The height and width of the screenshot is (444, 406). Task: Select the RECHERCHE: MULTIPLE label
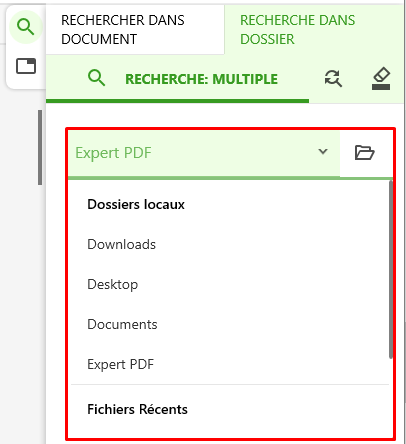[x=201, y=79]
